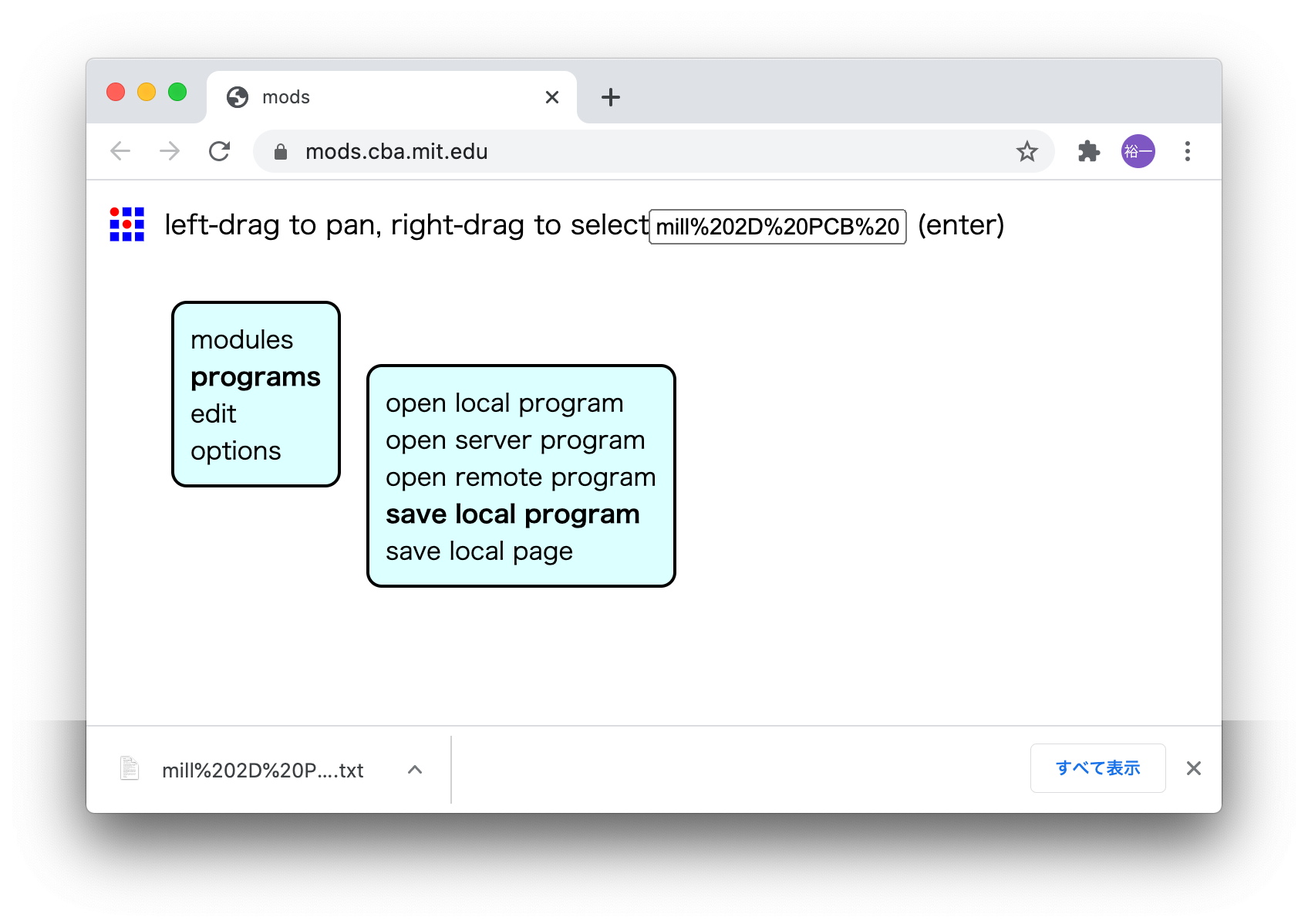Click the show all downloads button
This screenshot has height=924, width=1308.
pos(1097,768)
